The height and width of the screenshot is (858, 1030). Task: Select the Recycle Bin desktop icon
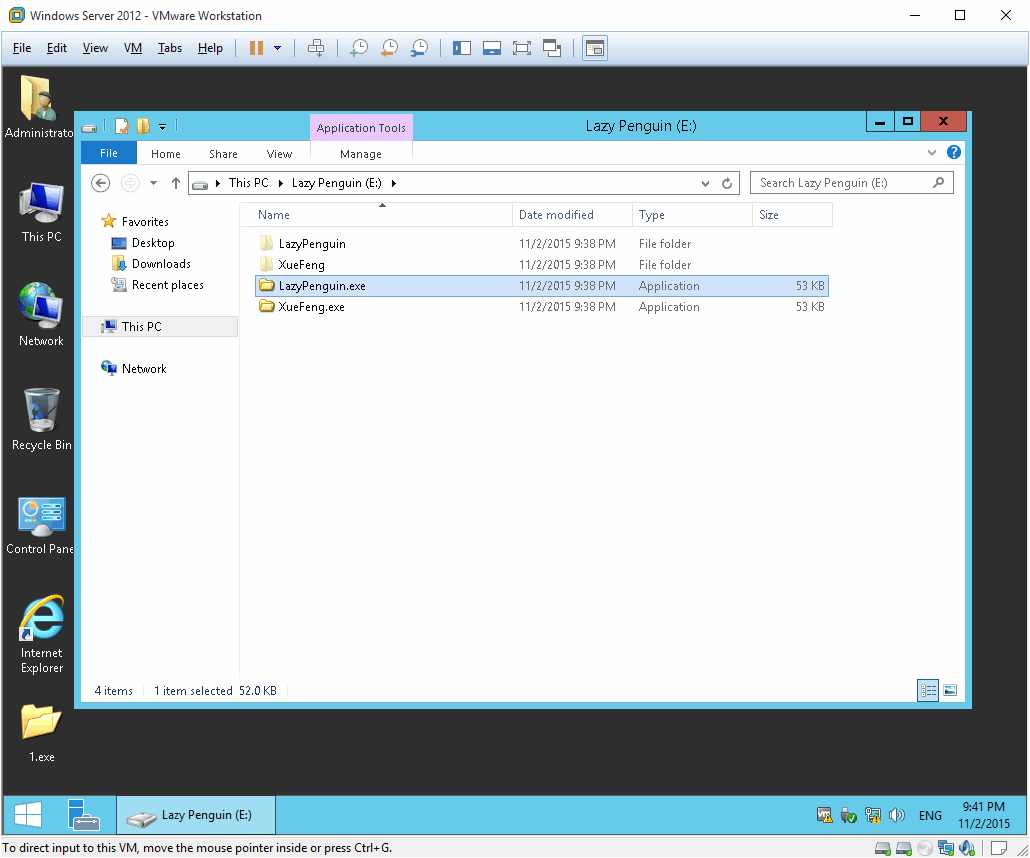(x=41, y=419)
